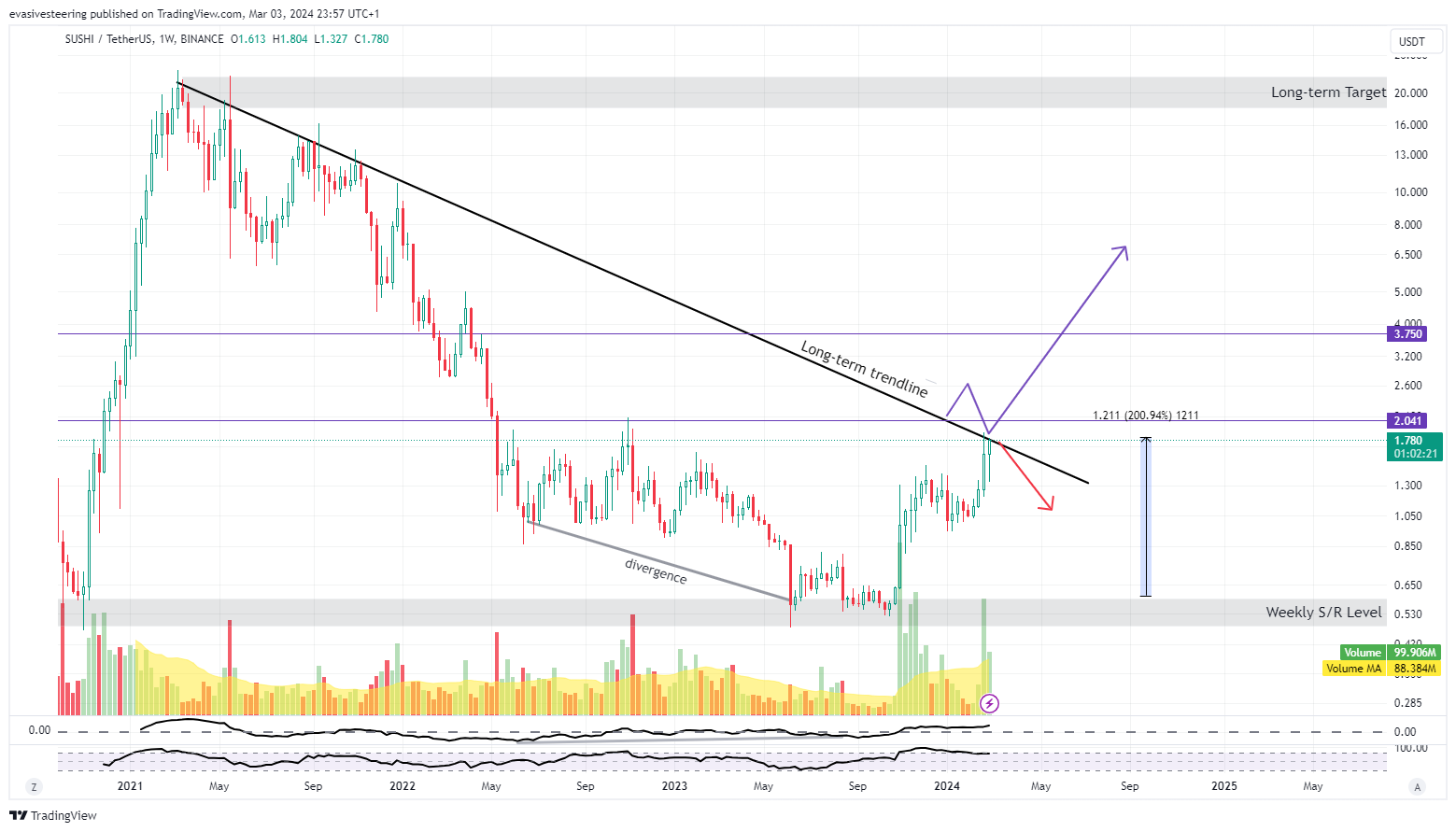
Task: Click the Z timezone icon at bottom left
Action: tap(35, 786)
